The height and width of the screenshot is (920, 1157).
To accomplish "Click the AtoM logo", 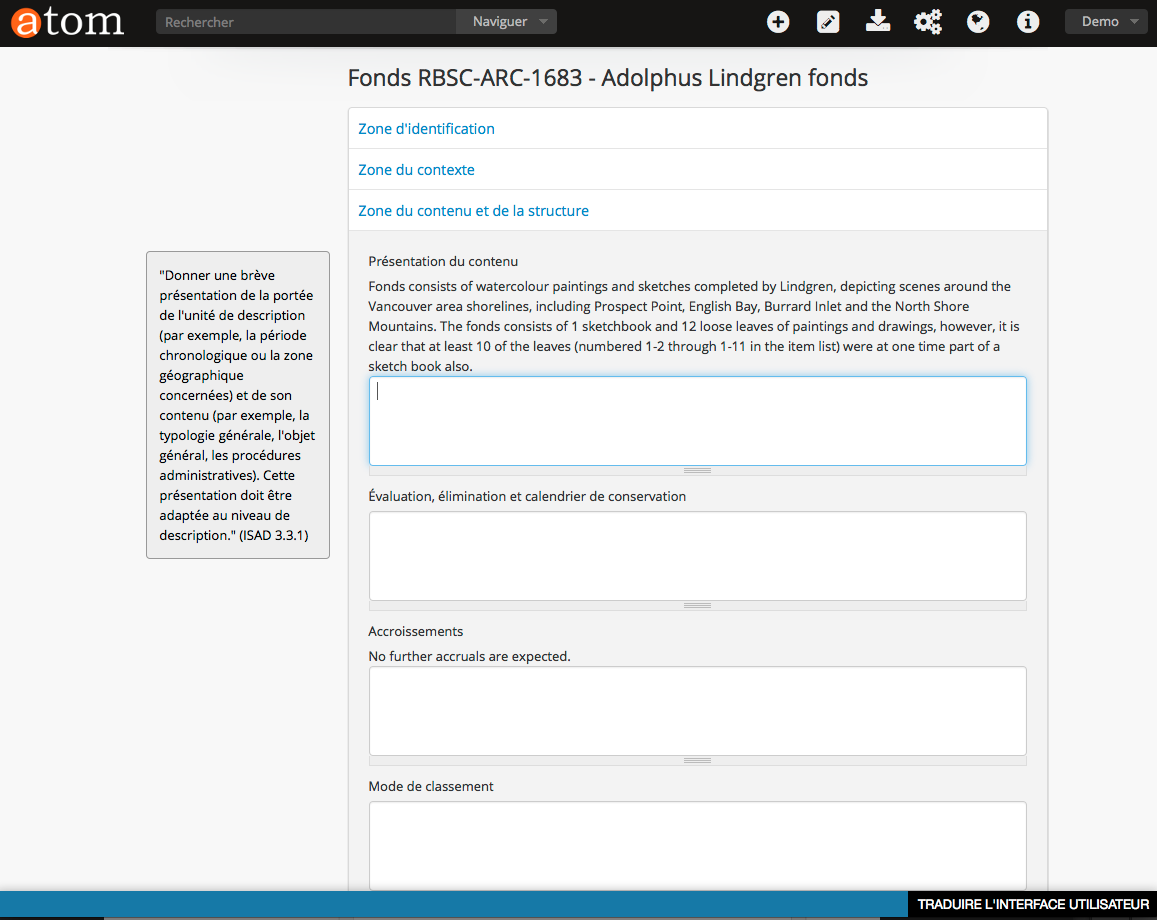I will pyautogui.click(x=68, y=22).
